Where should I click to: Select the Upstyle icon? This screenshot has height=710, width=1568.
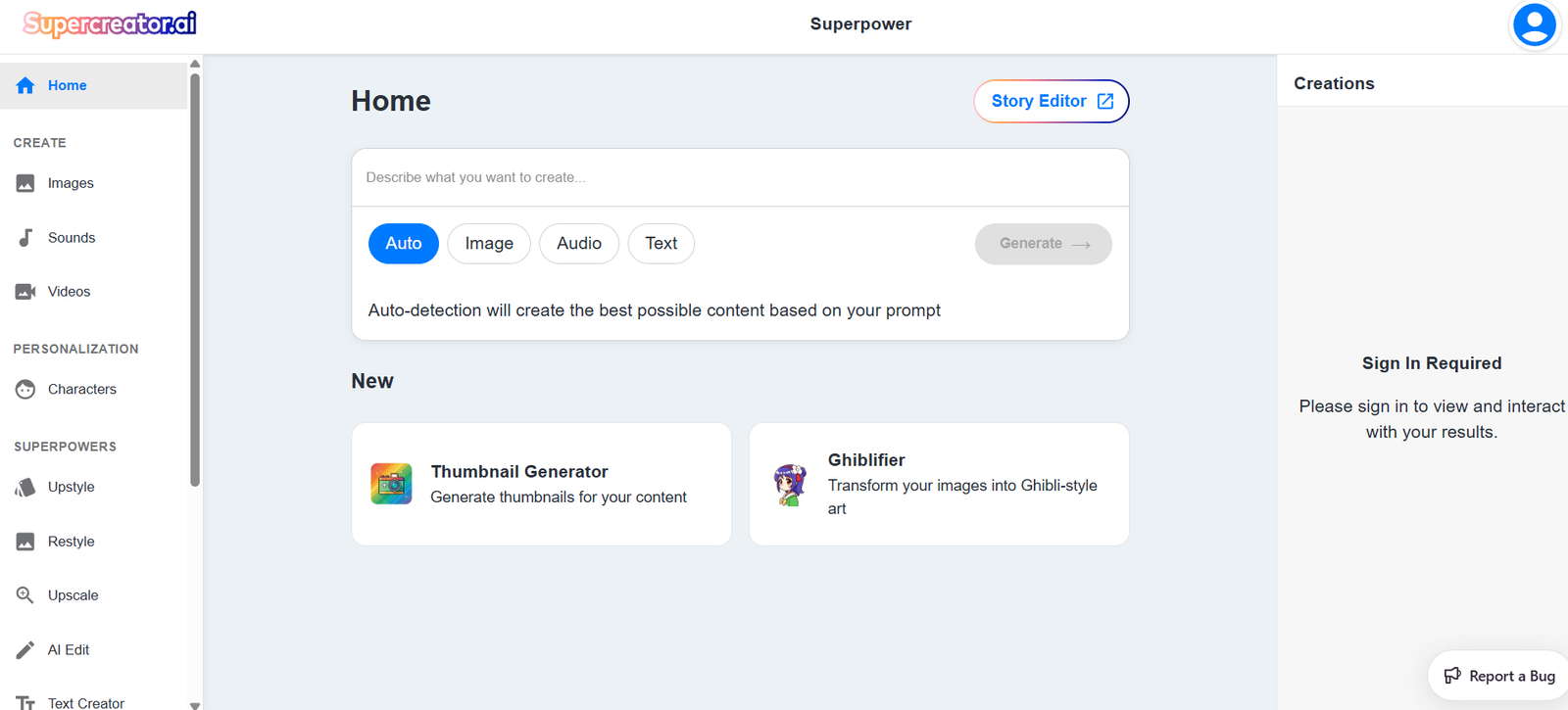(25, 488)
